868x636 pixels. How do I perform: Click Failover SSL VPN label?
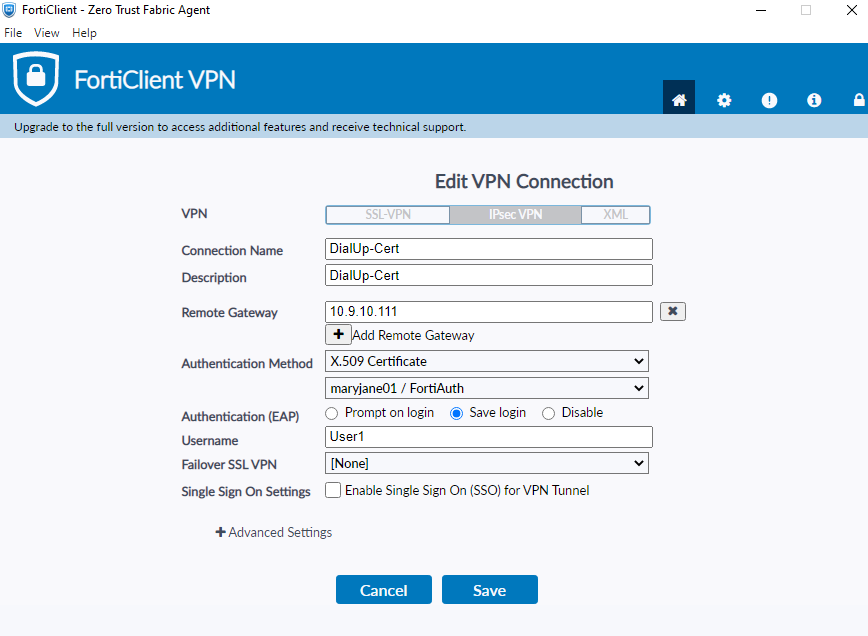click(x=229, y=464)
